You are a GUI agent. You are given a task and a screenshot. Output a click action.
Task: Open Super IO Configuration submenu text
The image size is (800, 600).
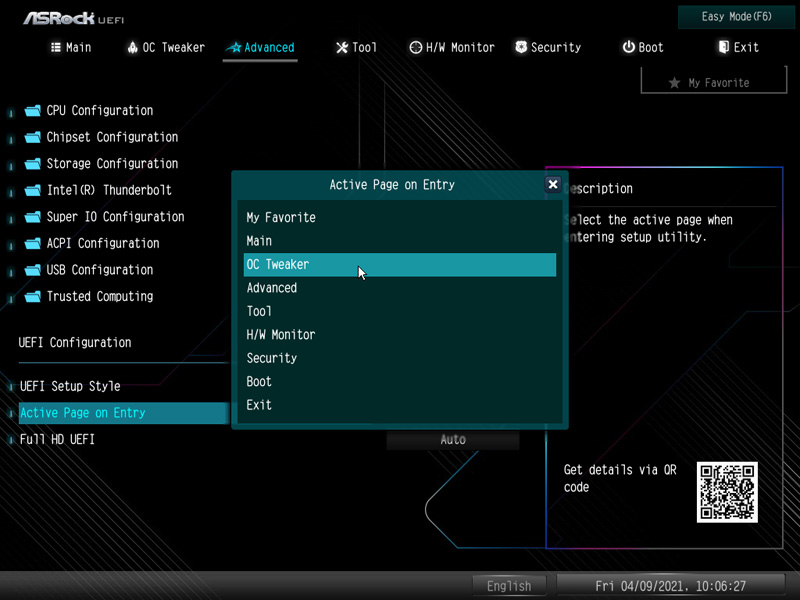point(115,217)
